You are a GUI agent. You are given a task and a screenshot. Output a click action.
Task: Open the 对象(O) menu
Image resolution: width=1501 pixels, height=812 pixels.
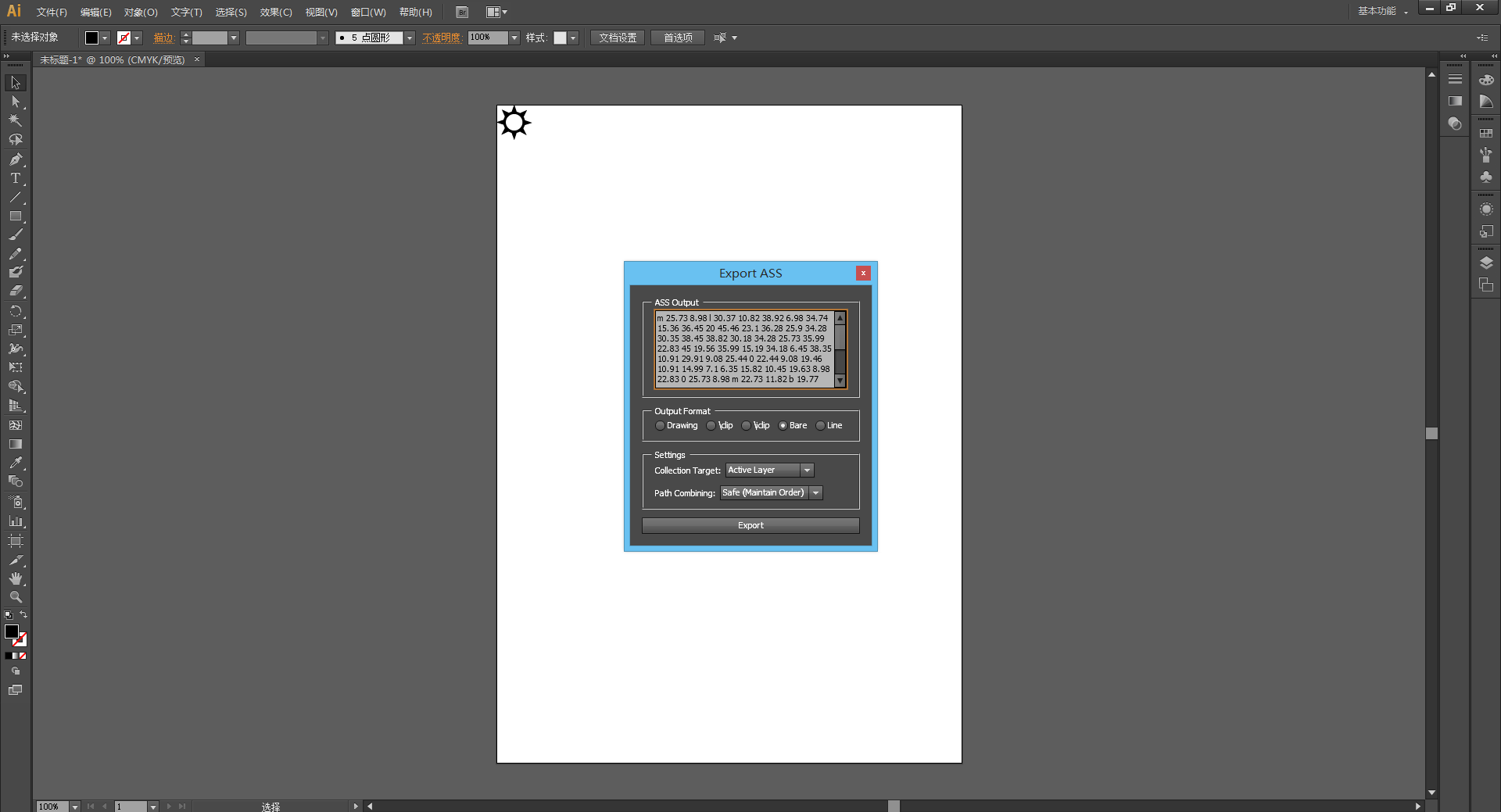pyautogui.click(x=141, y=13)
